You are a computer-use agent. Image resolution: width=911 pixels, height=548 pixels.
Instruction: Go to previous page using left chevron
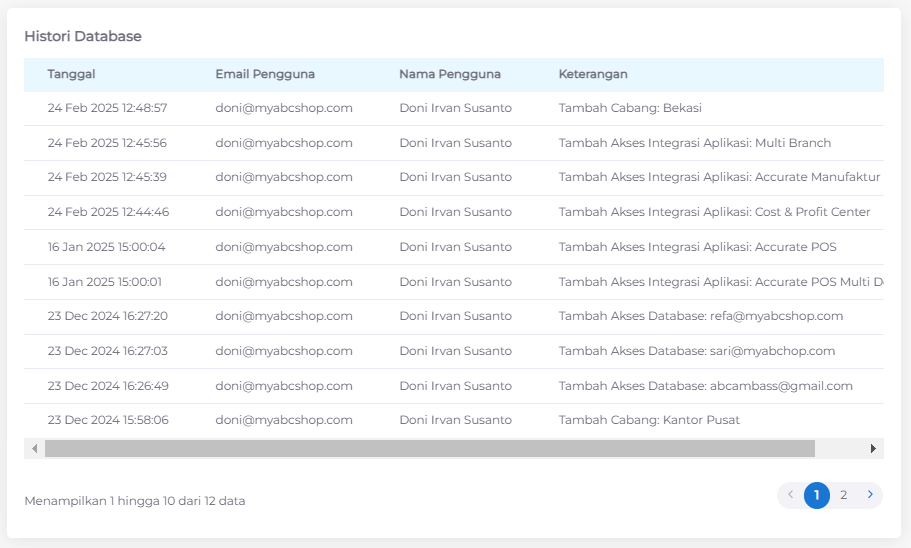pos(790,495)
